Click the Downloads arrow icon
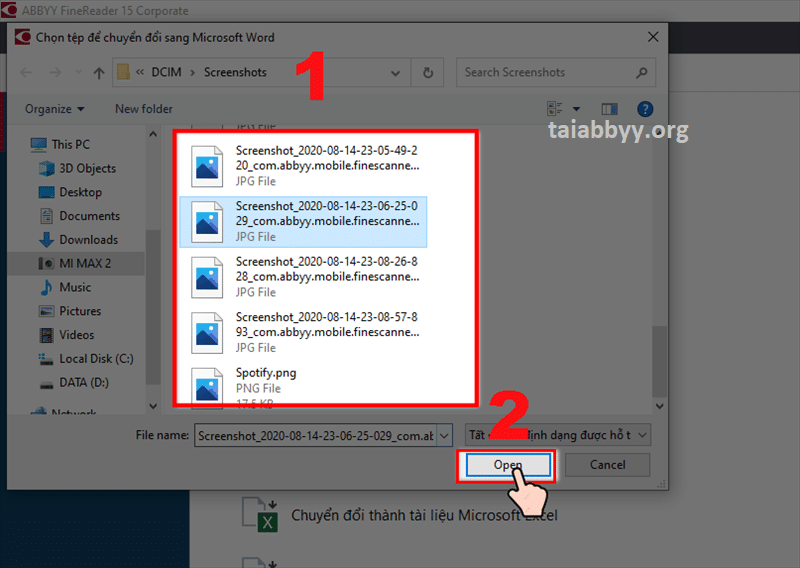Viewport: 800px width, 568px height. point(46,239)
